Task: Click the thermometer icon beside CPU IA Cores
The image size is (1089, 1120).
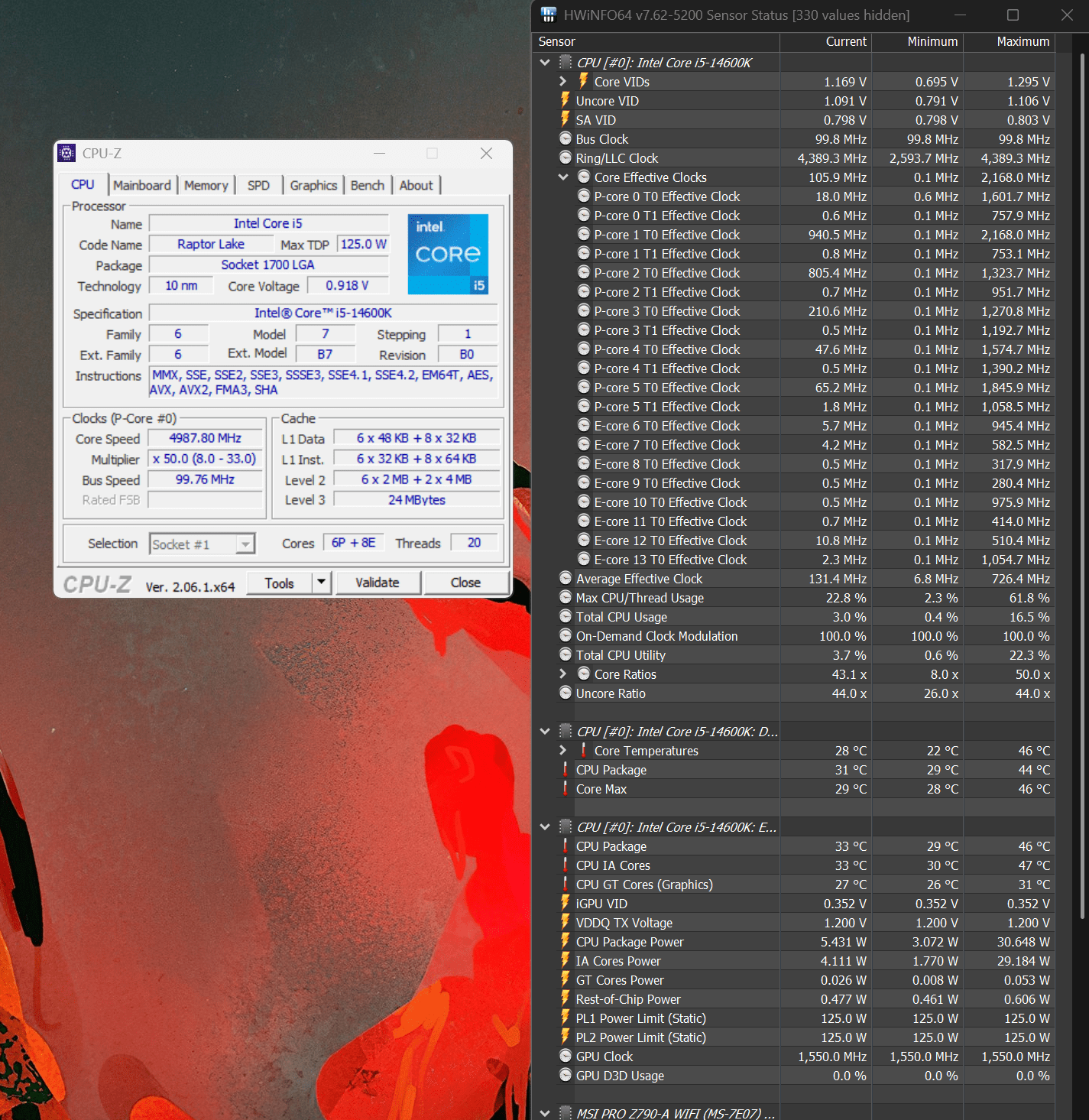Action: coord(566,865)
